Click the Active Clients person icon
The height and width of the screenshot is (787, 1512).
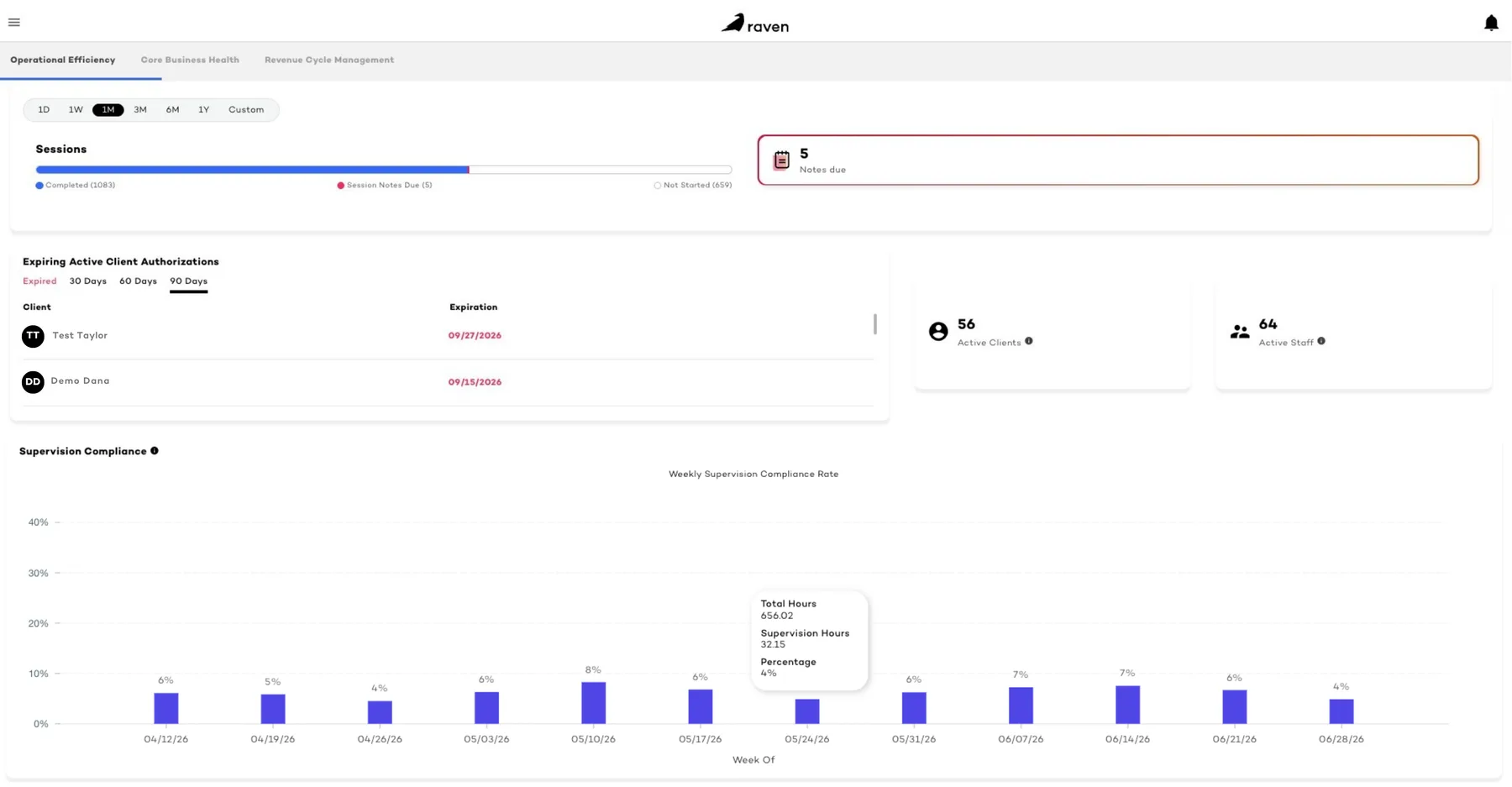[x=938, y=332]
